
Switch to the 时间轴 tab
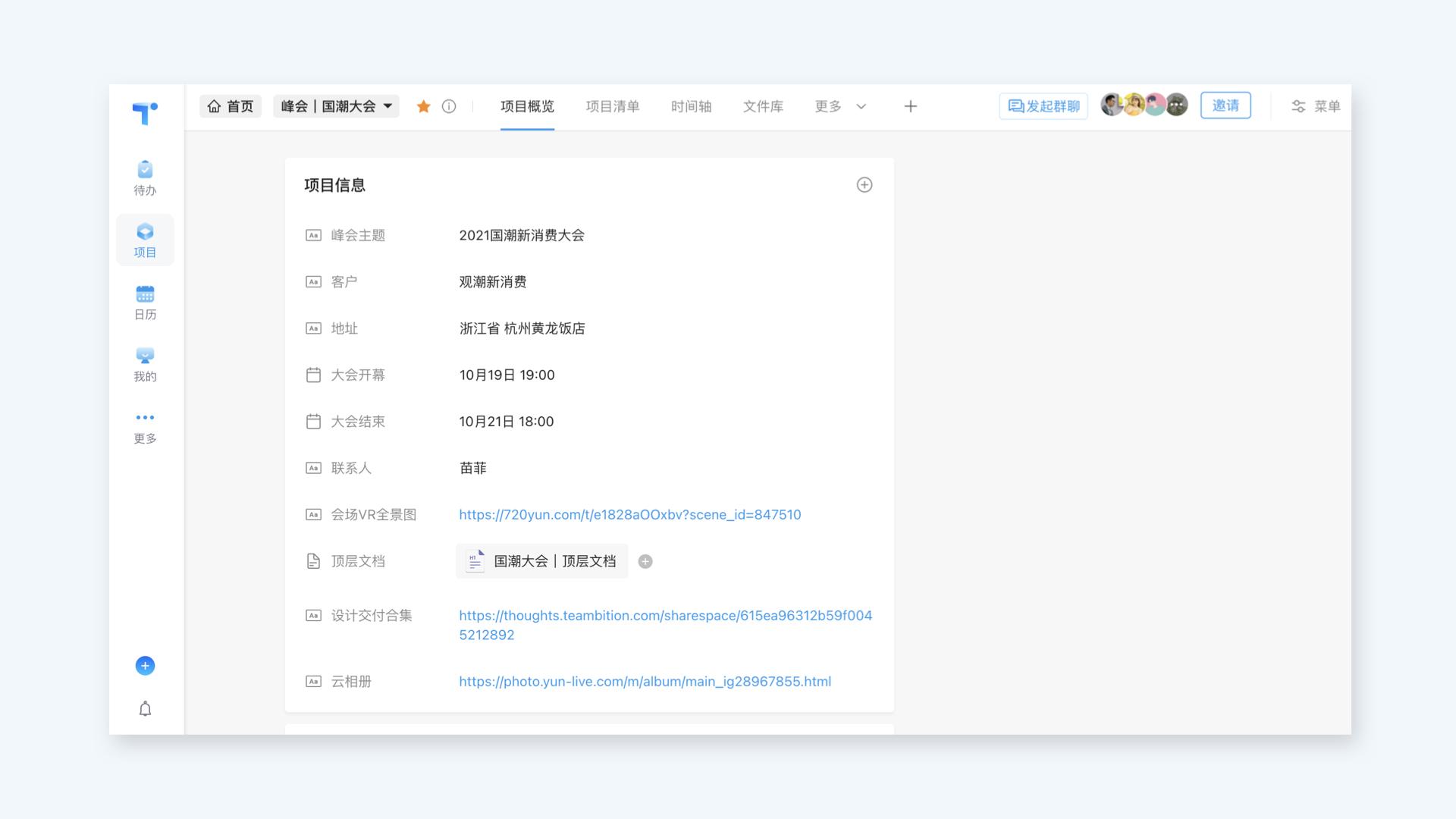pyautogui.click(x=691, y=106)
